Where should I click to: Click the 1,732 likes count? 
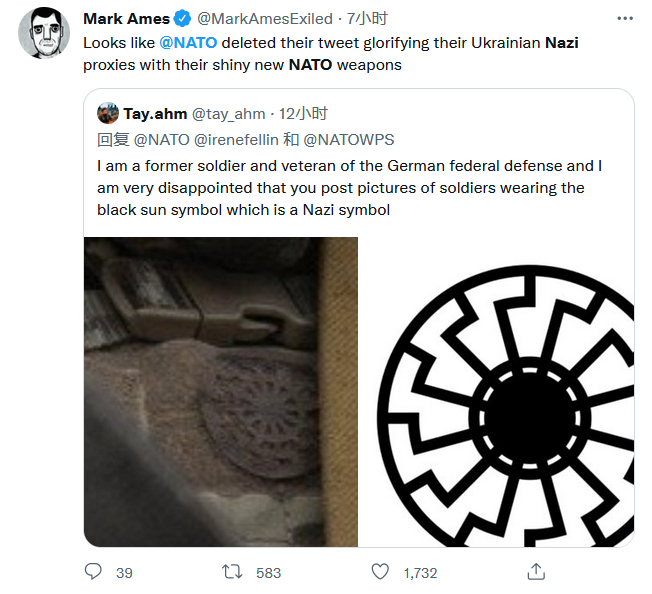click(x=420, y=573)
